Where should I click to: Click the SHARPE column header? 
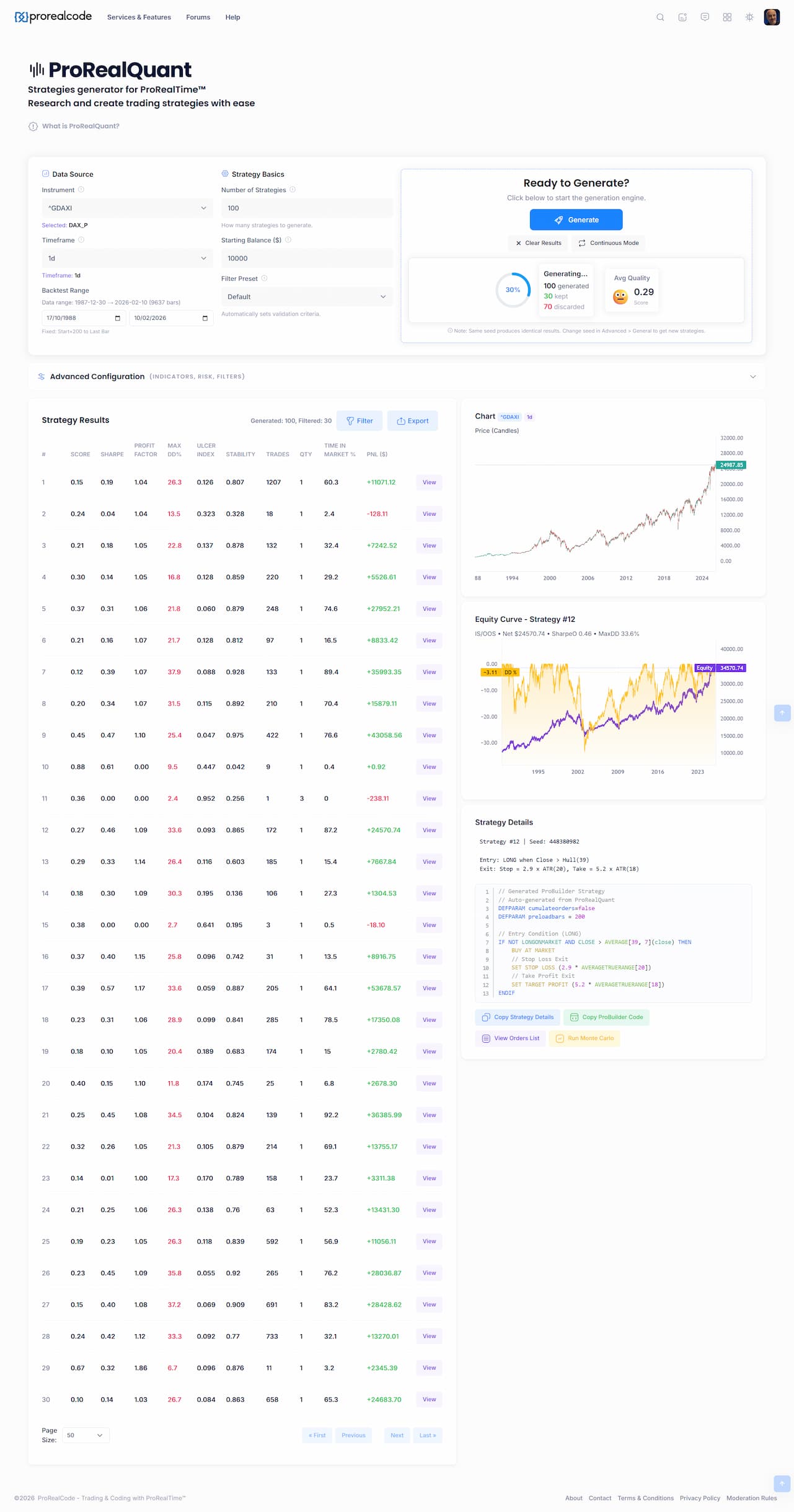(x=112, y=454)
